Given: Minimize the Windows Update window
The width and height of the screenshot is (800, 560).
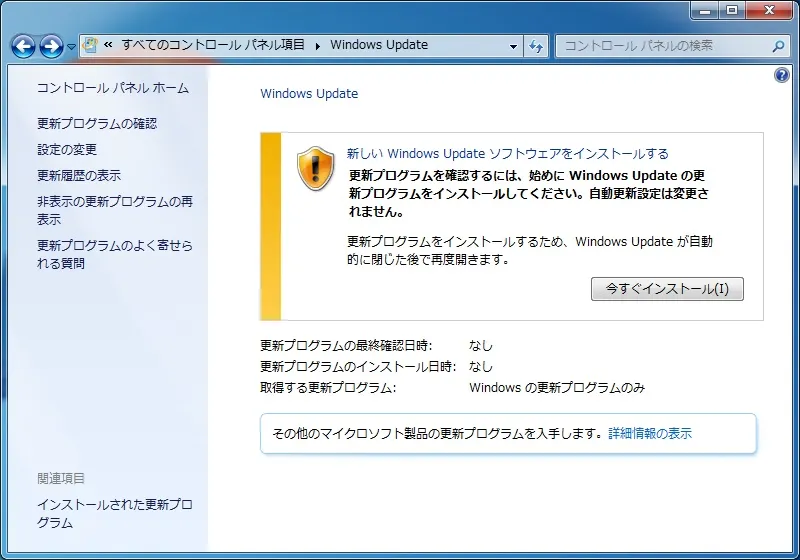Looking at the screenshot, I should pyautogui.click(x=706, y=10).
